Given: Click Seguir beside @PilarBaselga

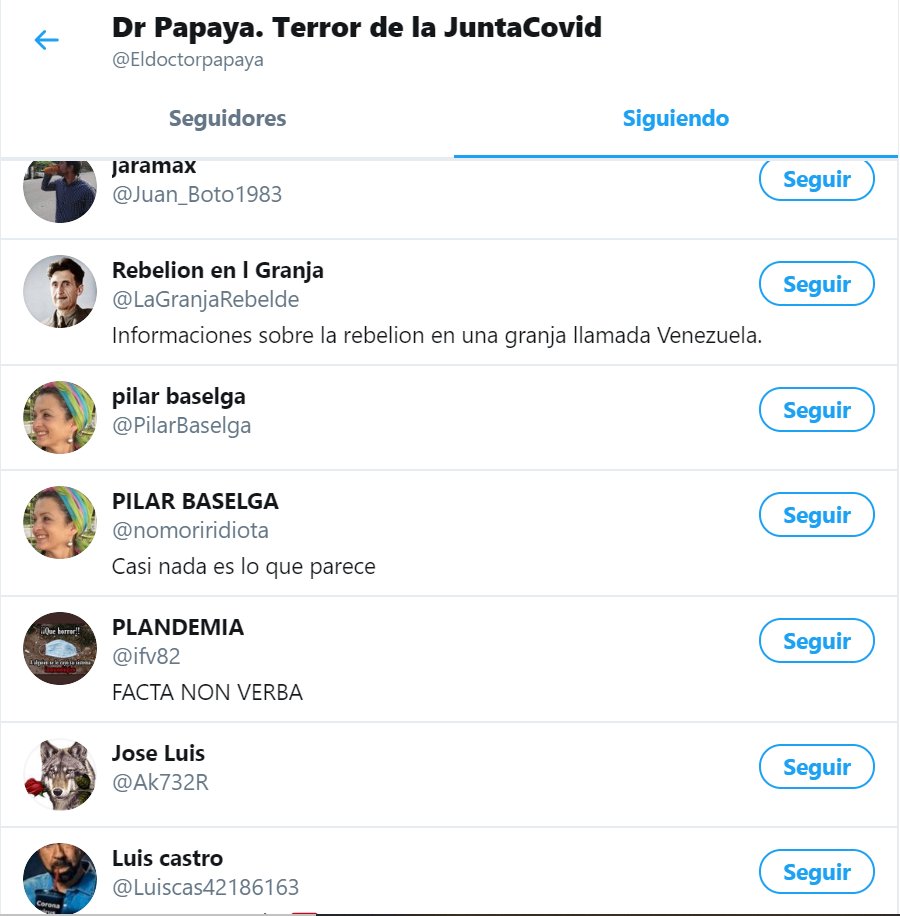Looking at the screenshot, I should [816, 410].
